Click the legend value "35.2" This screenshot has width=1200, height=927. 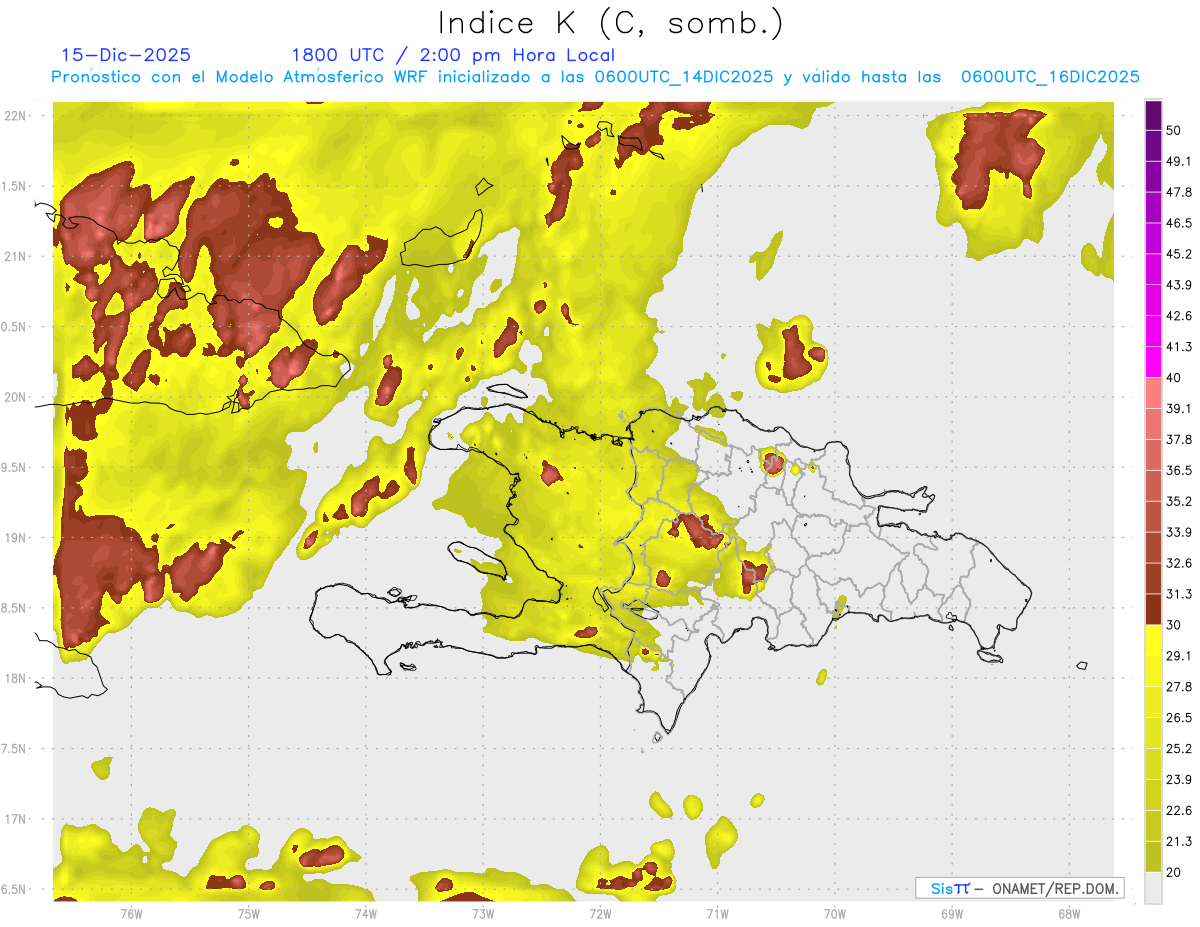pos(1179,501)
